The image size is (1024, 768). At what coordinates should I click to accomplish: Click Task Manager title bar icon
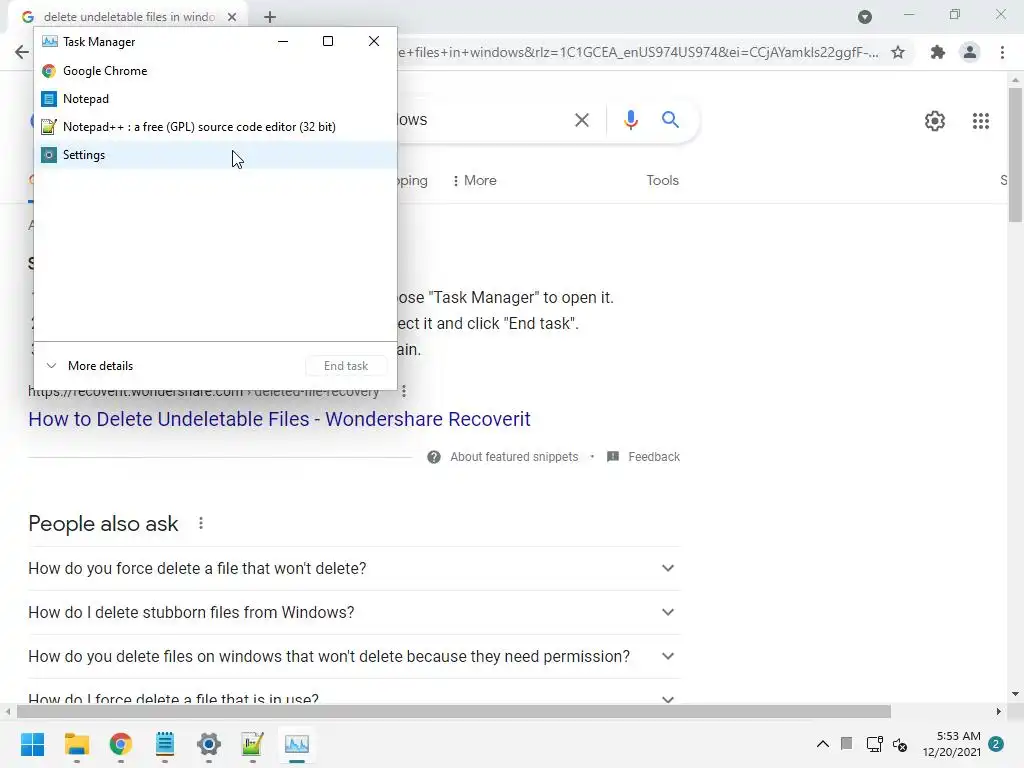coord(50,41)
